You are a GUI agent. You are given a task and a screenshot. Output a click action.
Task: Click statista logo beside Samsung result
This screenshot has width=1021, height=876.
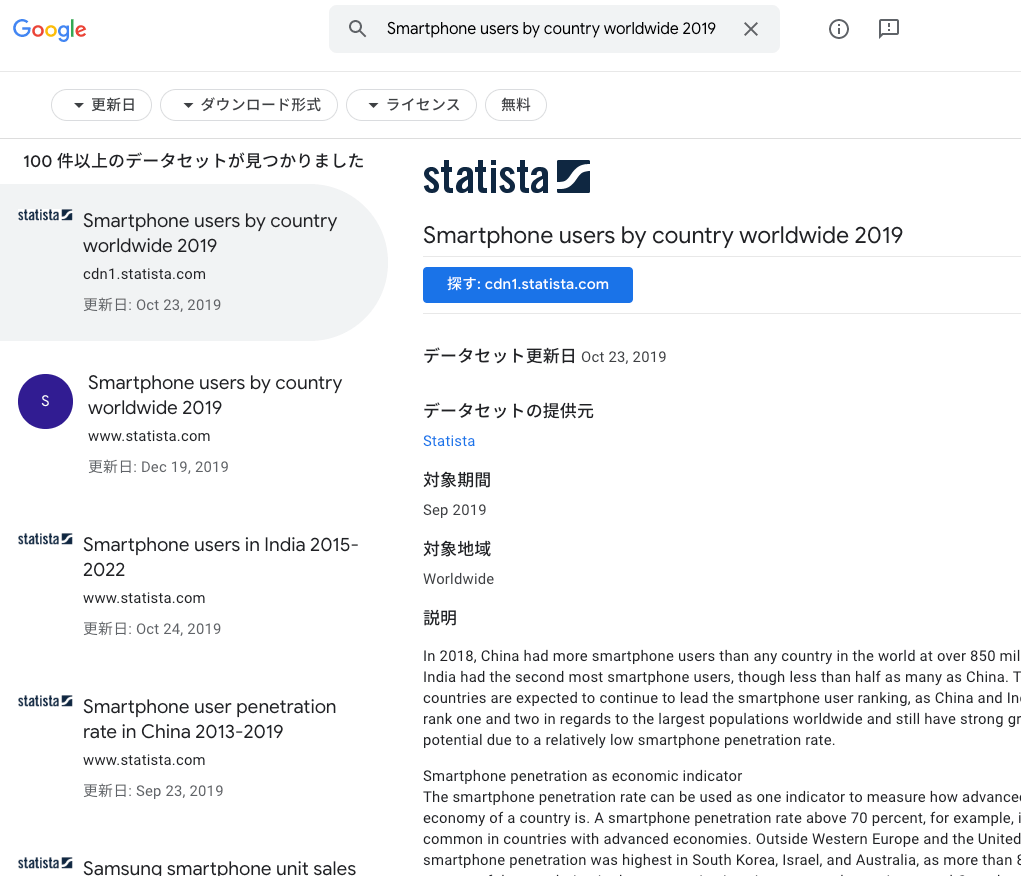45,864
